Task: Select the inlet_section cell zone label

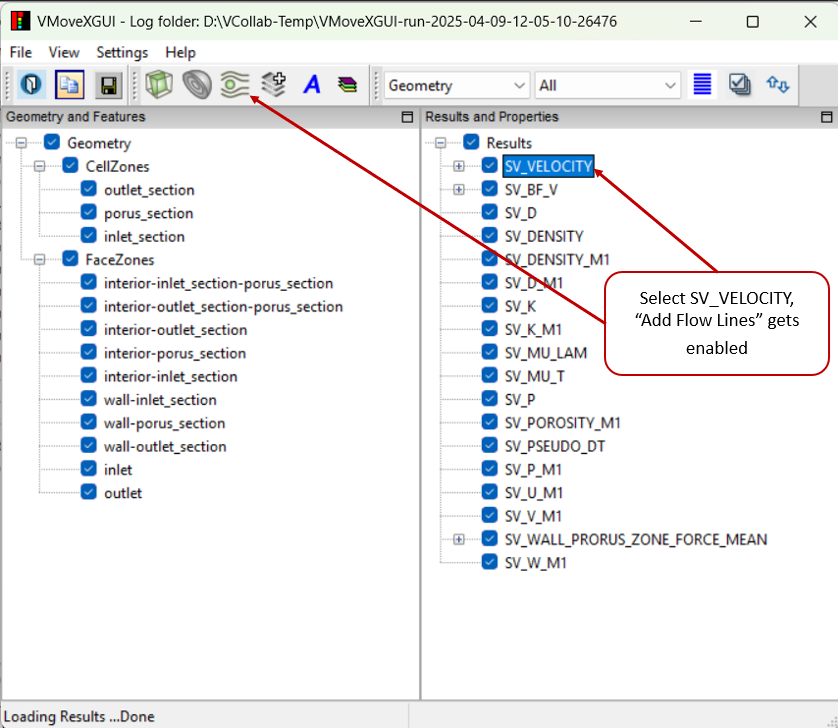Action: (144, 236)
